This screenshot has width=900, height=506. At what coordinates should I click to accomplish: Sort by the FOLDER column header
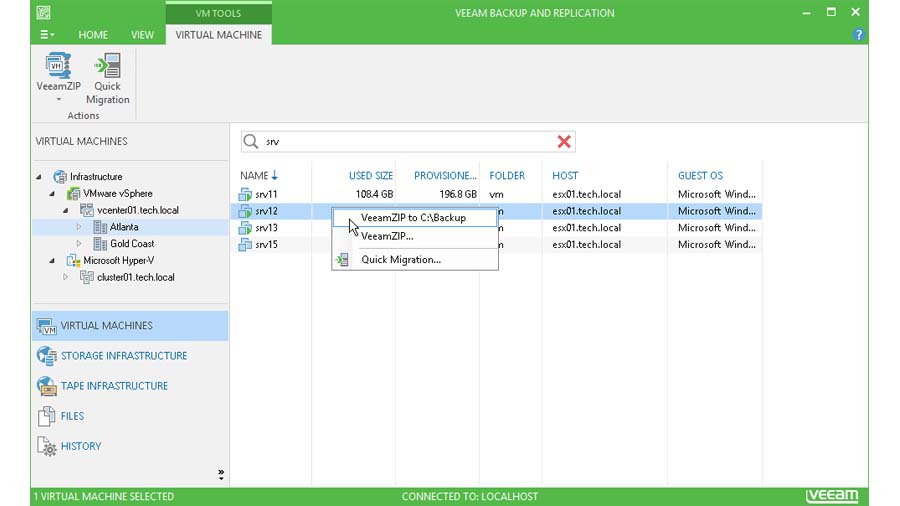click(x=507, y=176)
